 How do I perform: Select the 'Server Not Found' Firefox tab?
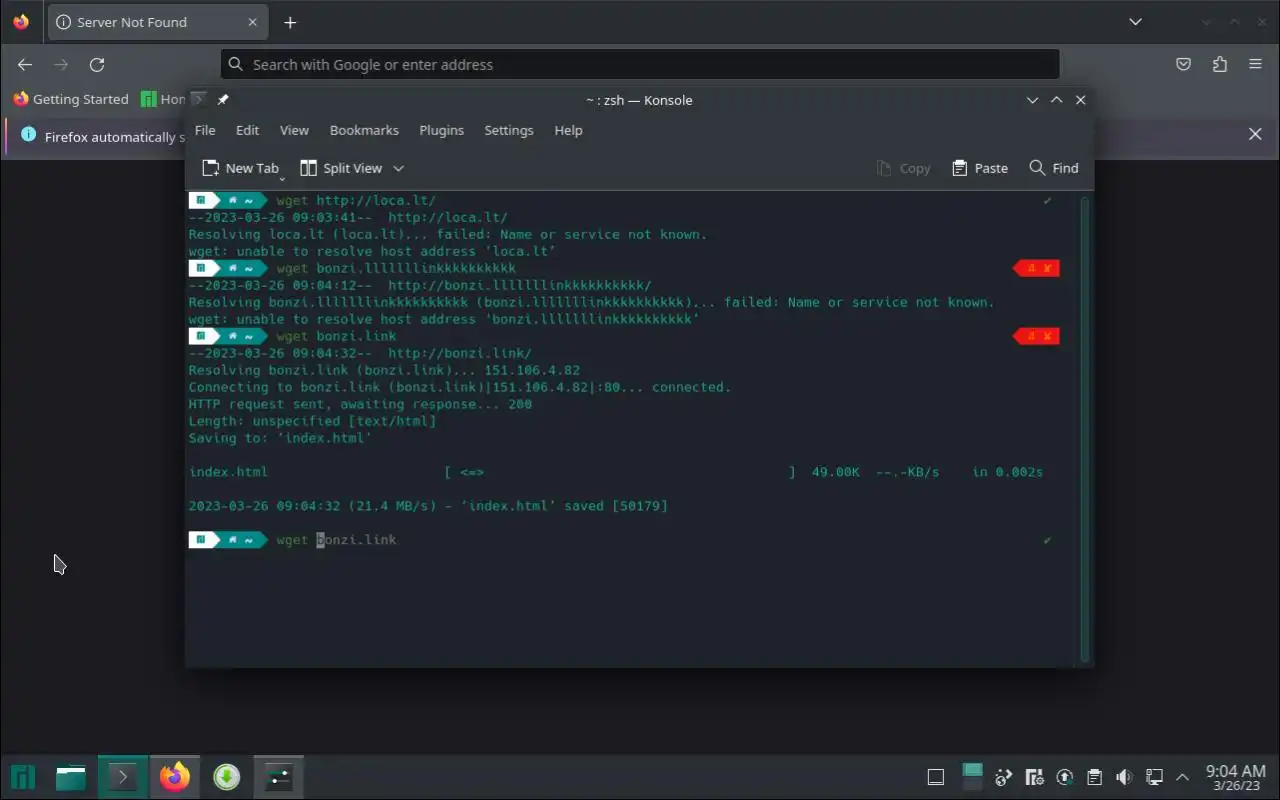click(157, 22)
